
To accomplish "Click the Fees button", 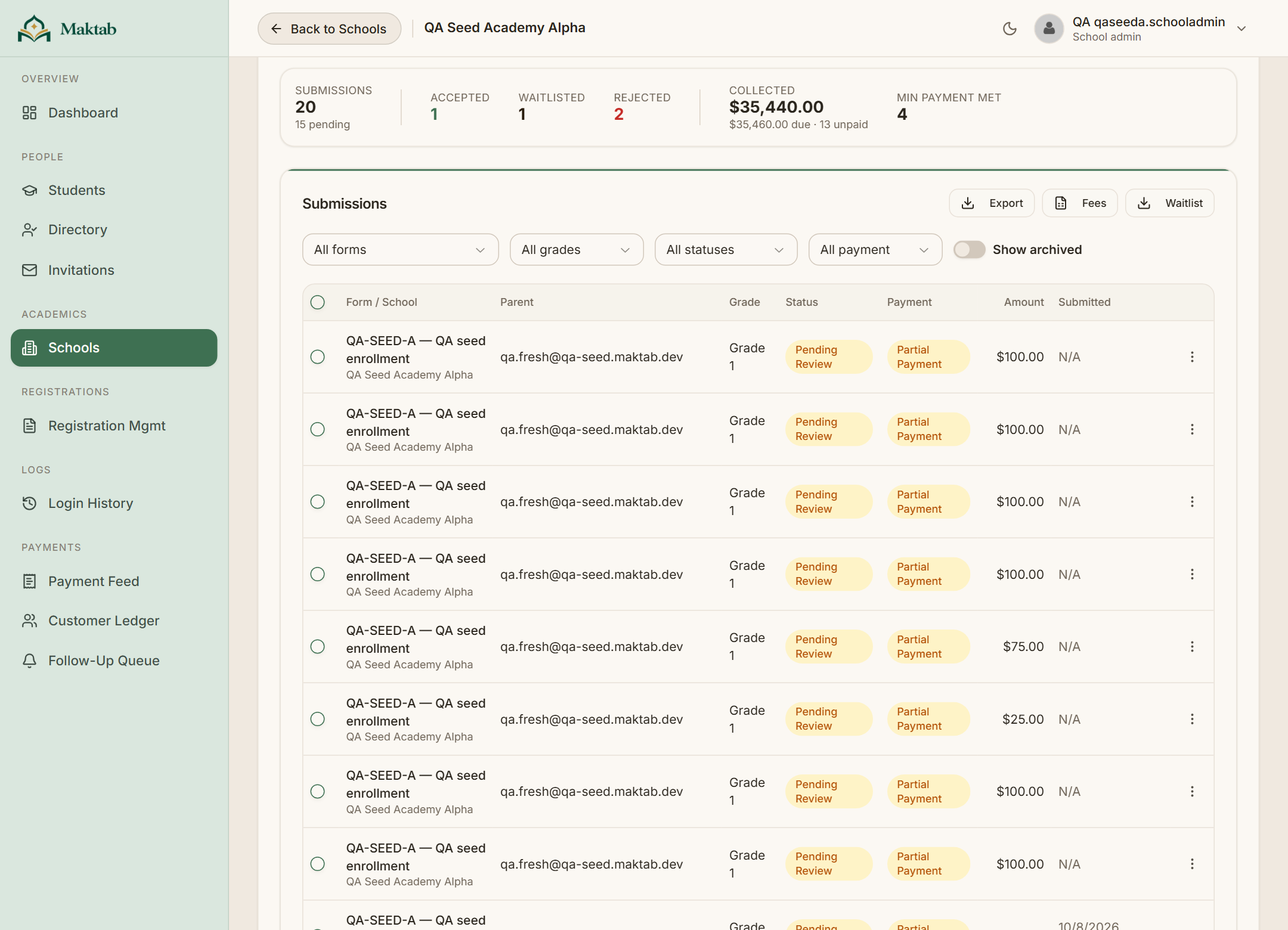I will tap(1079, 203).
